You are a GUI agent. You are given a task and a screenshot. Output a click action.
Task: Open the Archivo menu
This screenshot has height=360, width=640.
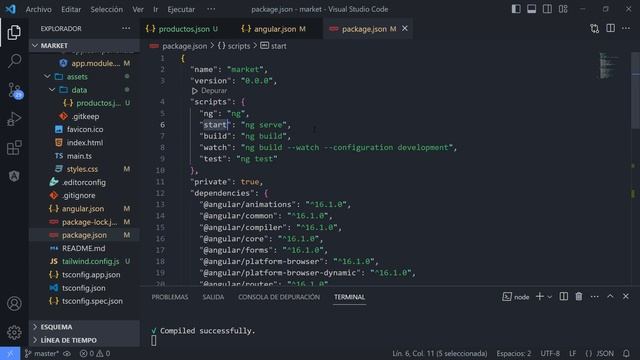(x=39, y=9)
